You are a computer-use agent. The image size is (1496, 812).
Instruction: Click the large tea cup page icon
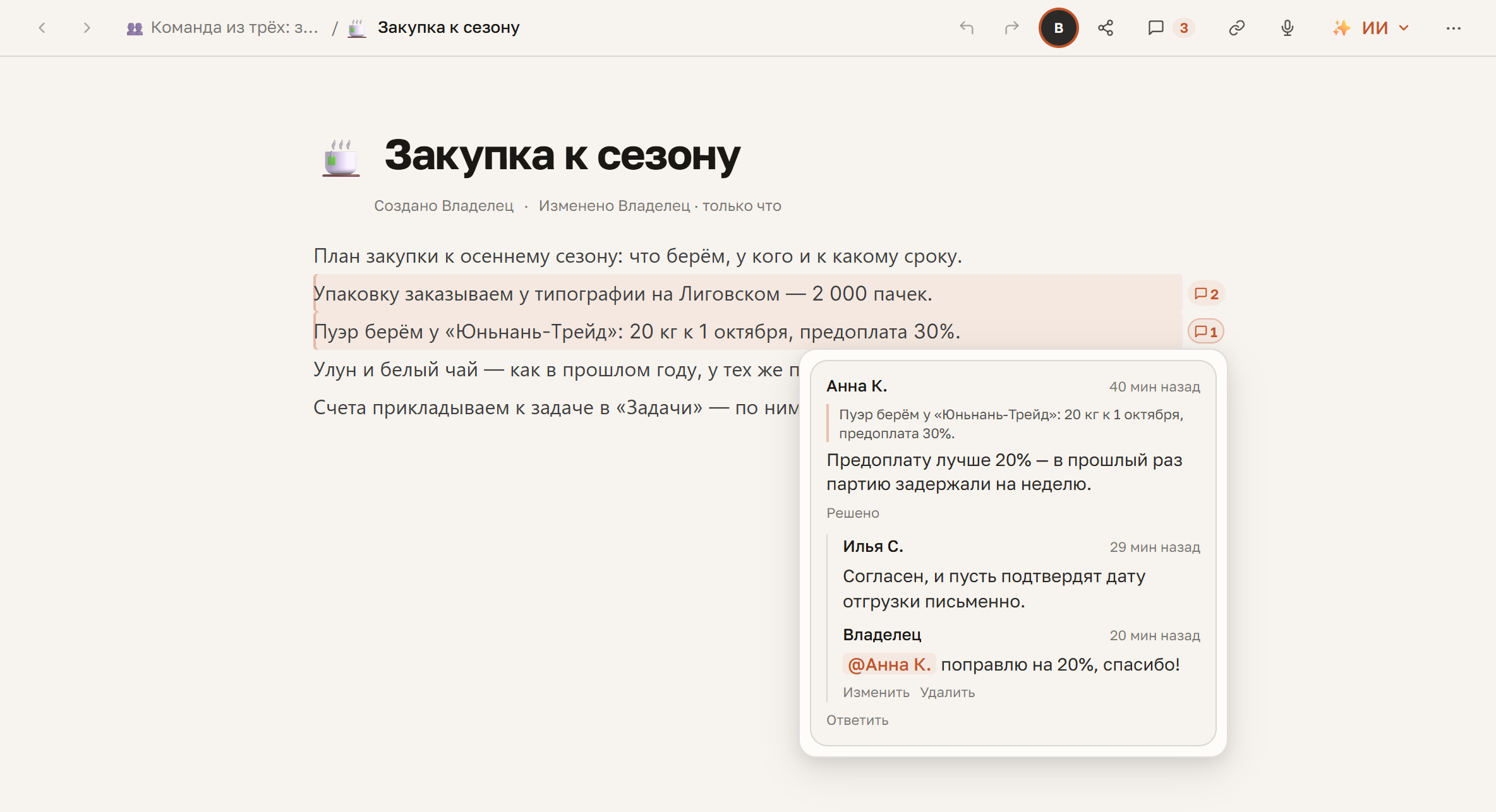pos(341,157)
